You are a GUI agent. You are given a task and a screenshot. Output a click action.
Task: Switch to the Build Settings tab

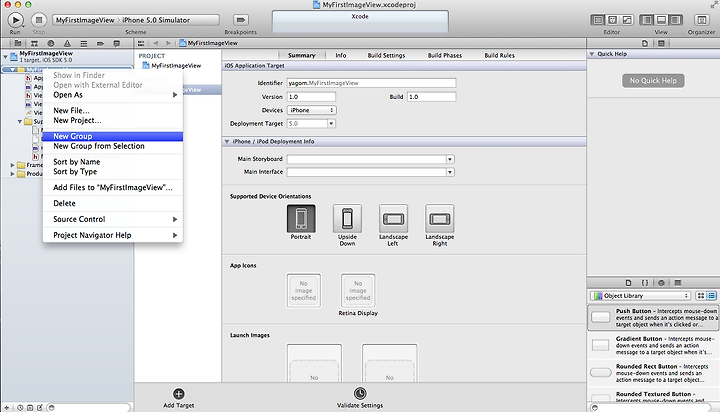(x=386, y=55)
